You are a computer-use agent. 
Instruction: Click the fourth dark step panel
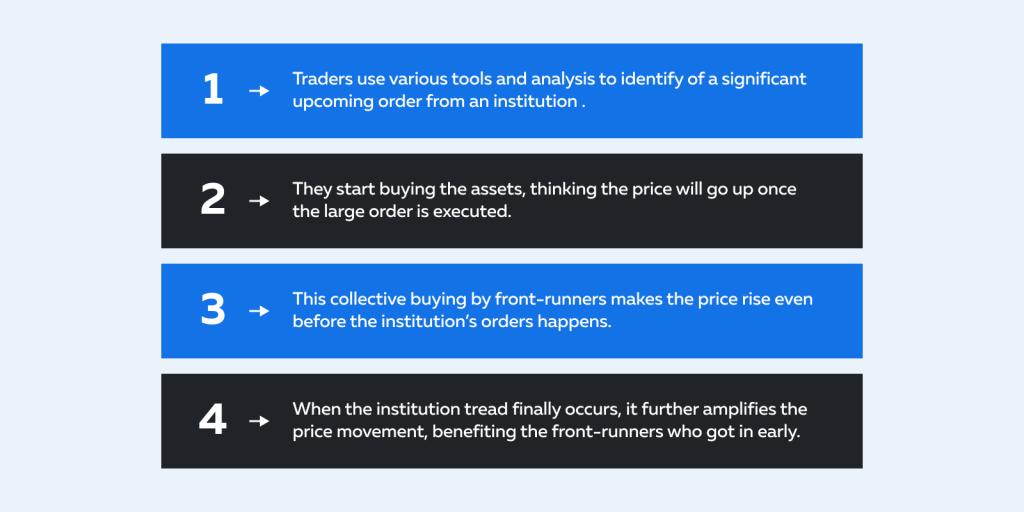[x=512, y=421]
